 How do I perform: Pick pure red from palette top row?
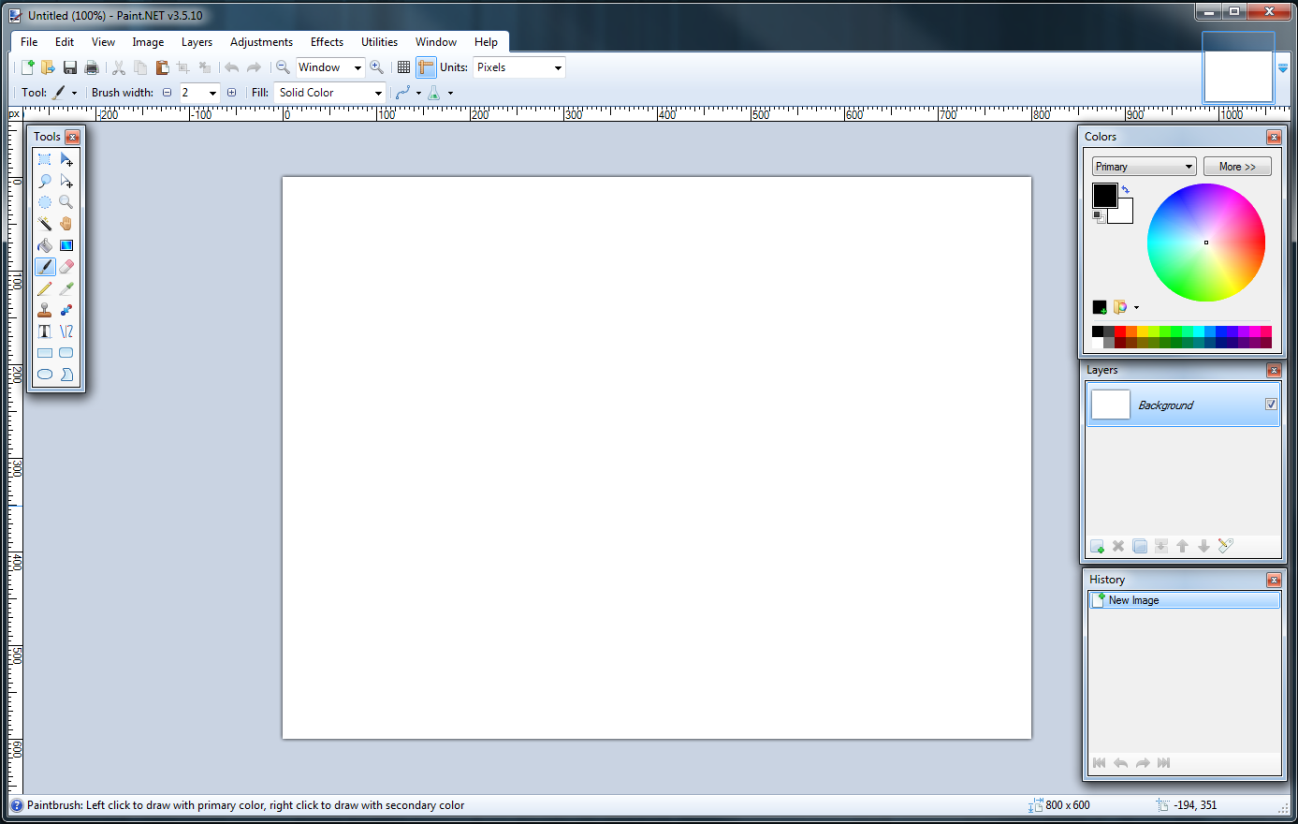click(1120, 331)
